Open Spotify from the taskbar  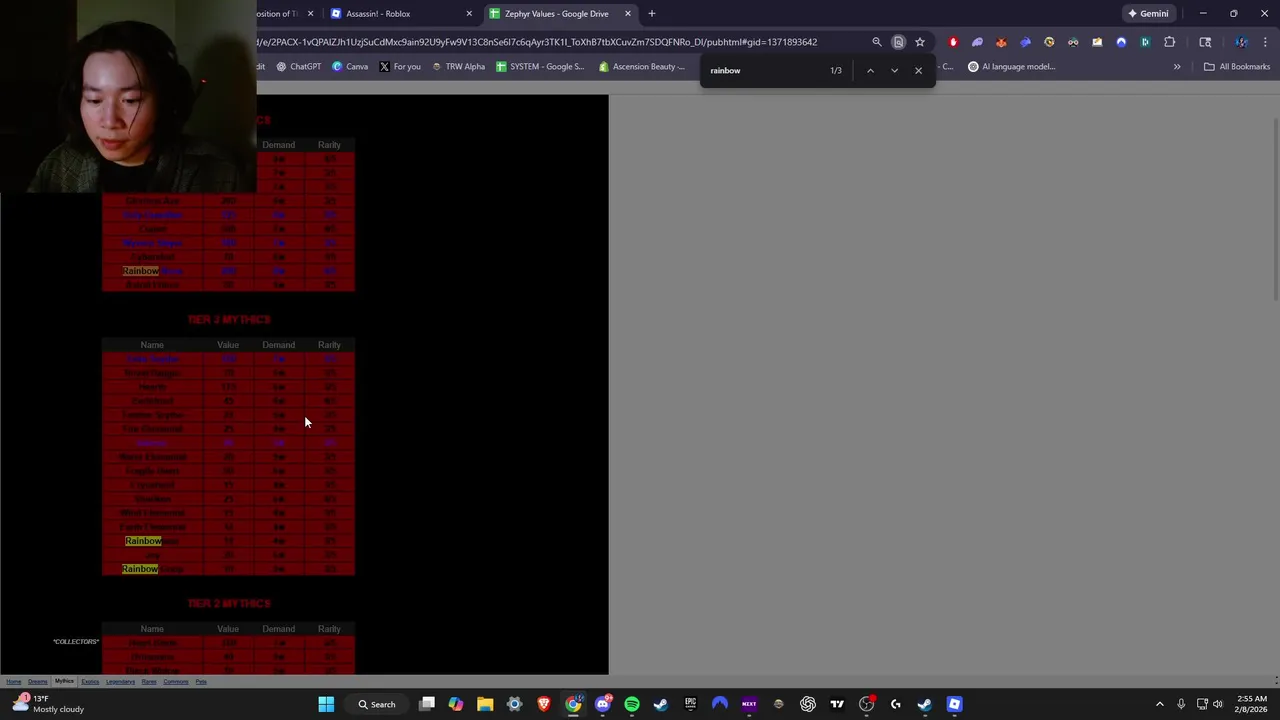[x=632, y=704]
